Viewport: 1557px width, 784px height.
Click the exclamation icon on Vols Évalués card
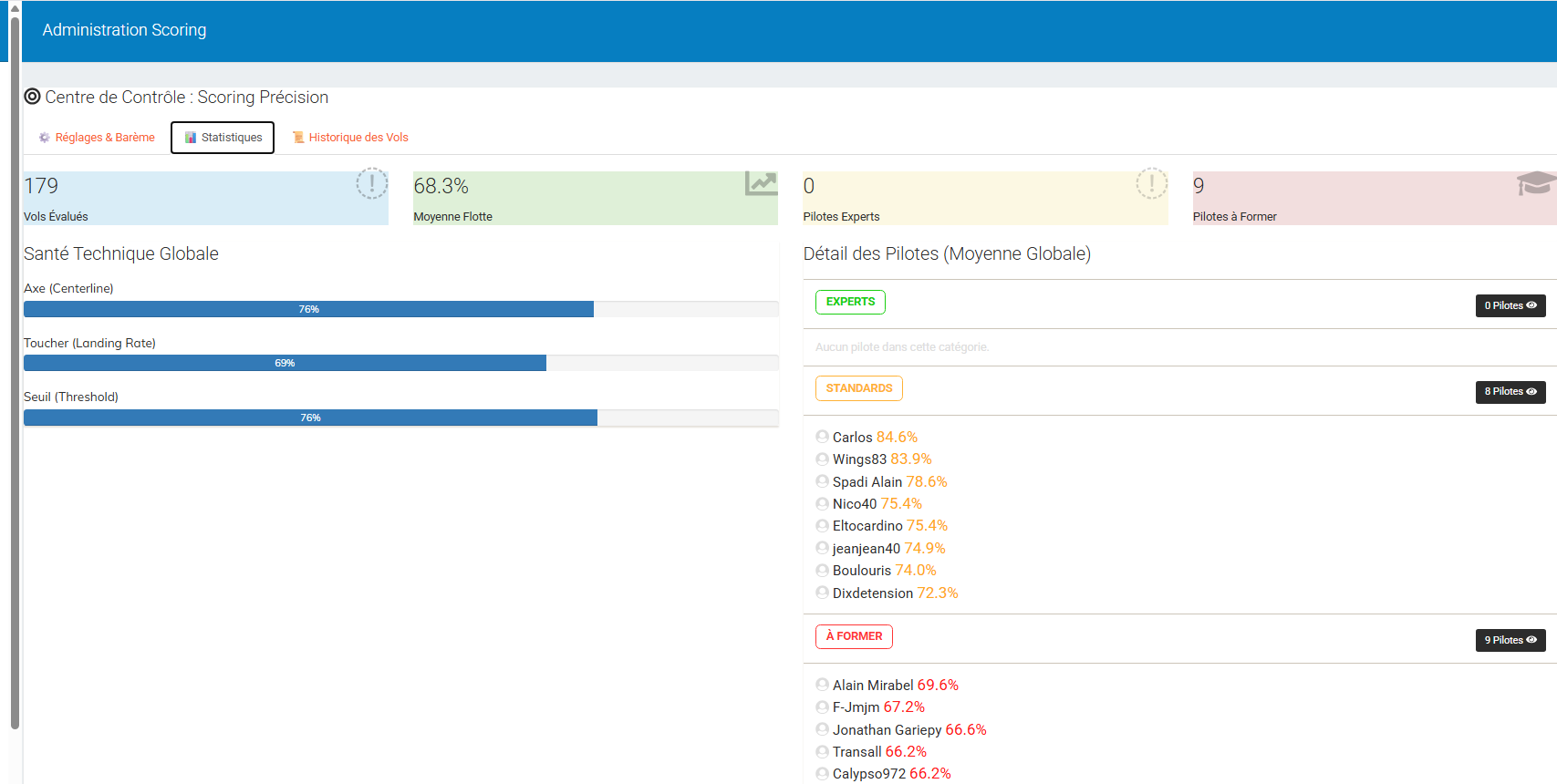[372, 183]
